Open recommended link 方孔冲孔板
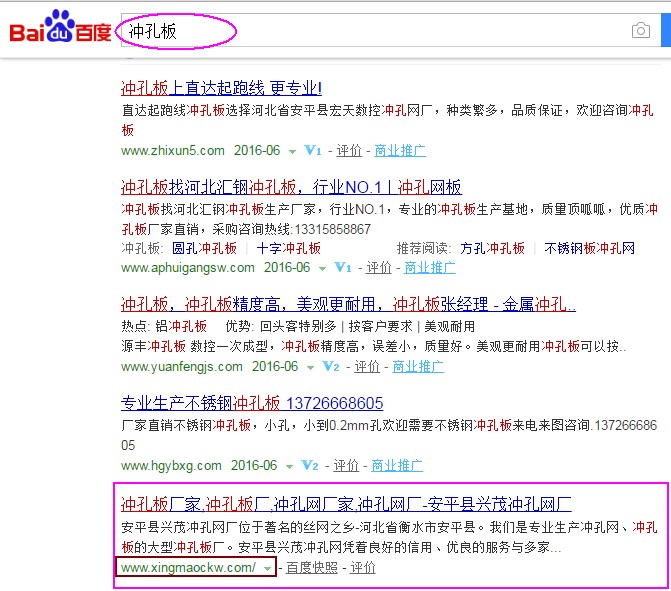This screenshot has height=591, width=671. 493,248
